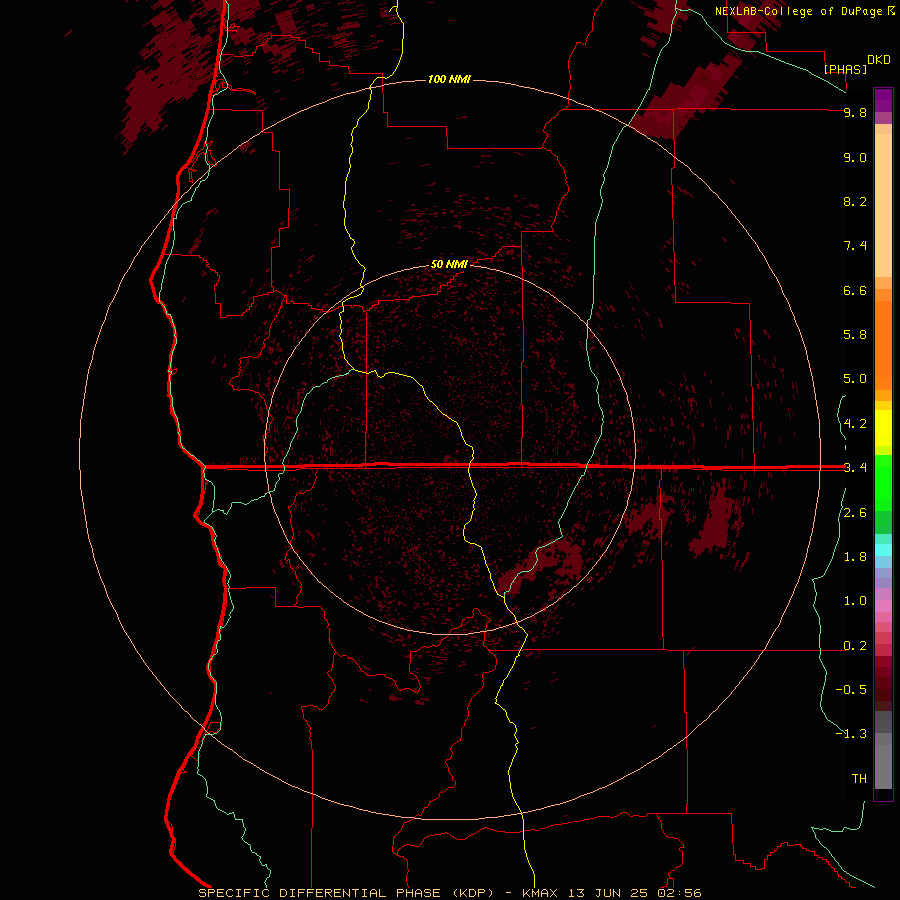Click the 8.2 scale value

tap(855, 201)
